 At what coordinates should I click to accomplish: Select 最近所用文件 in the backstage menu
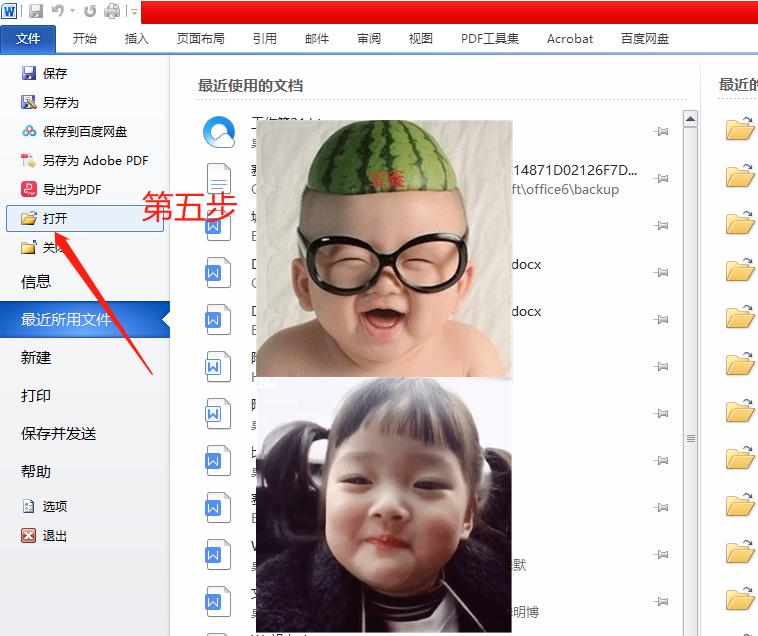pyautogui.click(x=85, y=319)
